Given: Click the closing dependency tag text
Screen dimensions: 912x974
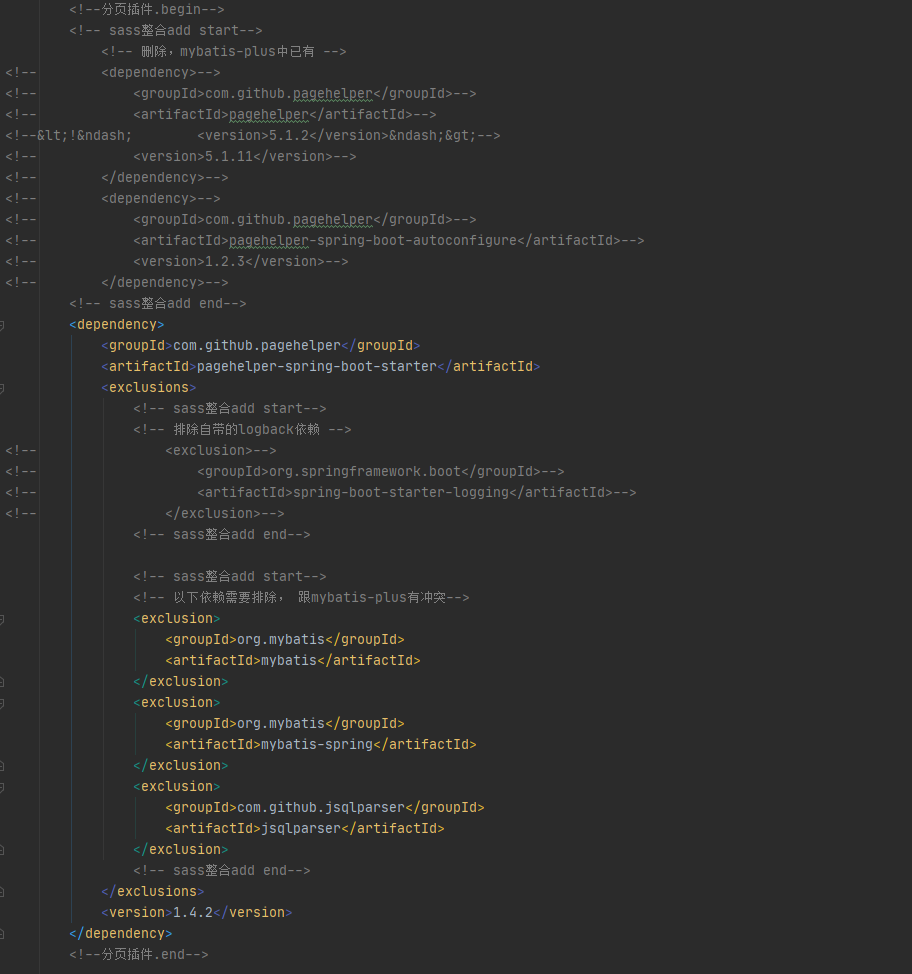Looking at the screenshot, I should (121, 934).
